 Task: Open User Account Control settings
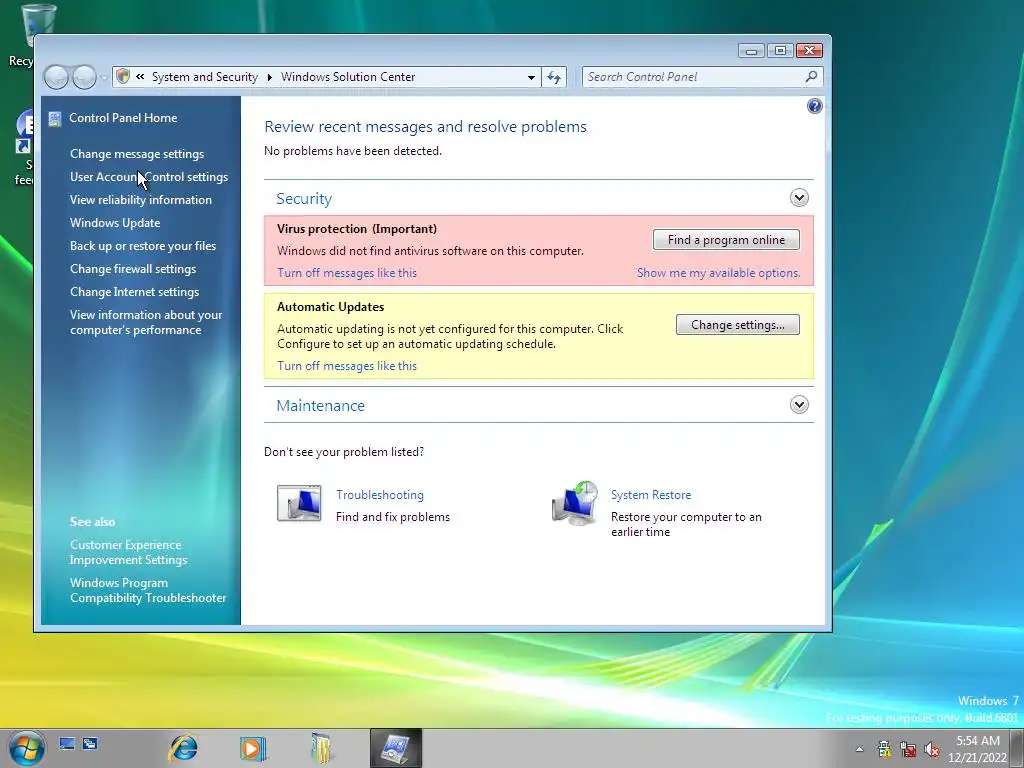149,177
